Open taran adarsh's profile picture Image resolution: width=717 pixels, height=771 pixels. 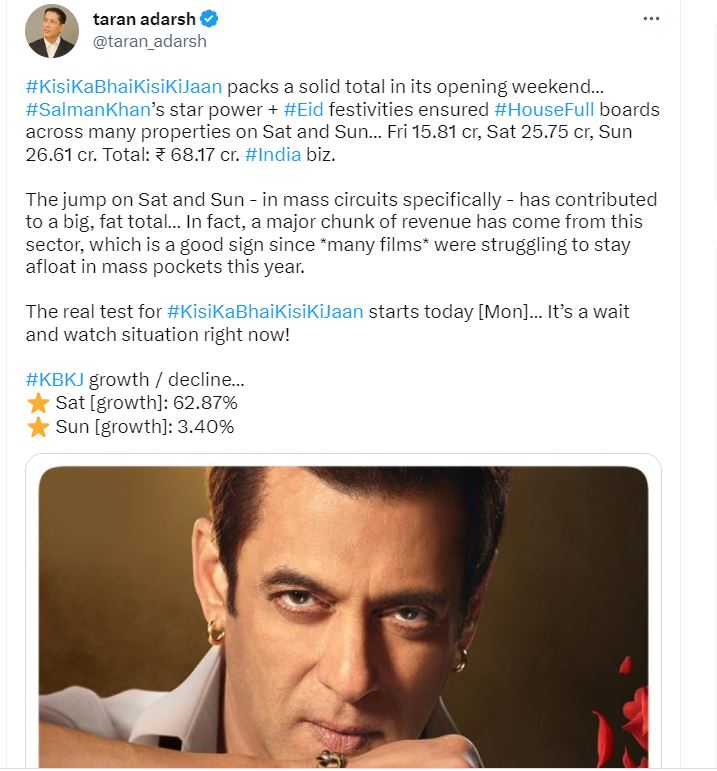coord(51,30)
